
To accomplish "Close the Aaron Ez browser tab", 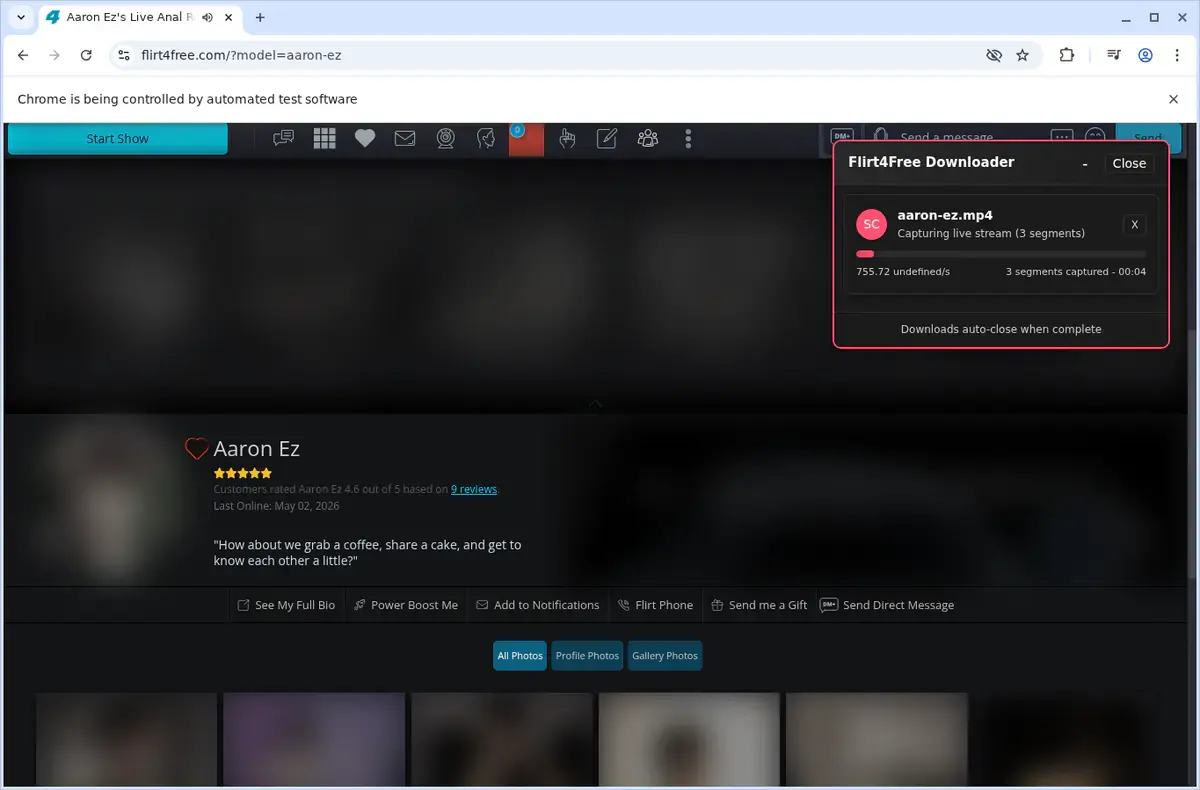I will coord(226,17).
